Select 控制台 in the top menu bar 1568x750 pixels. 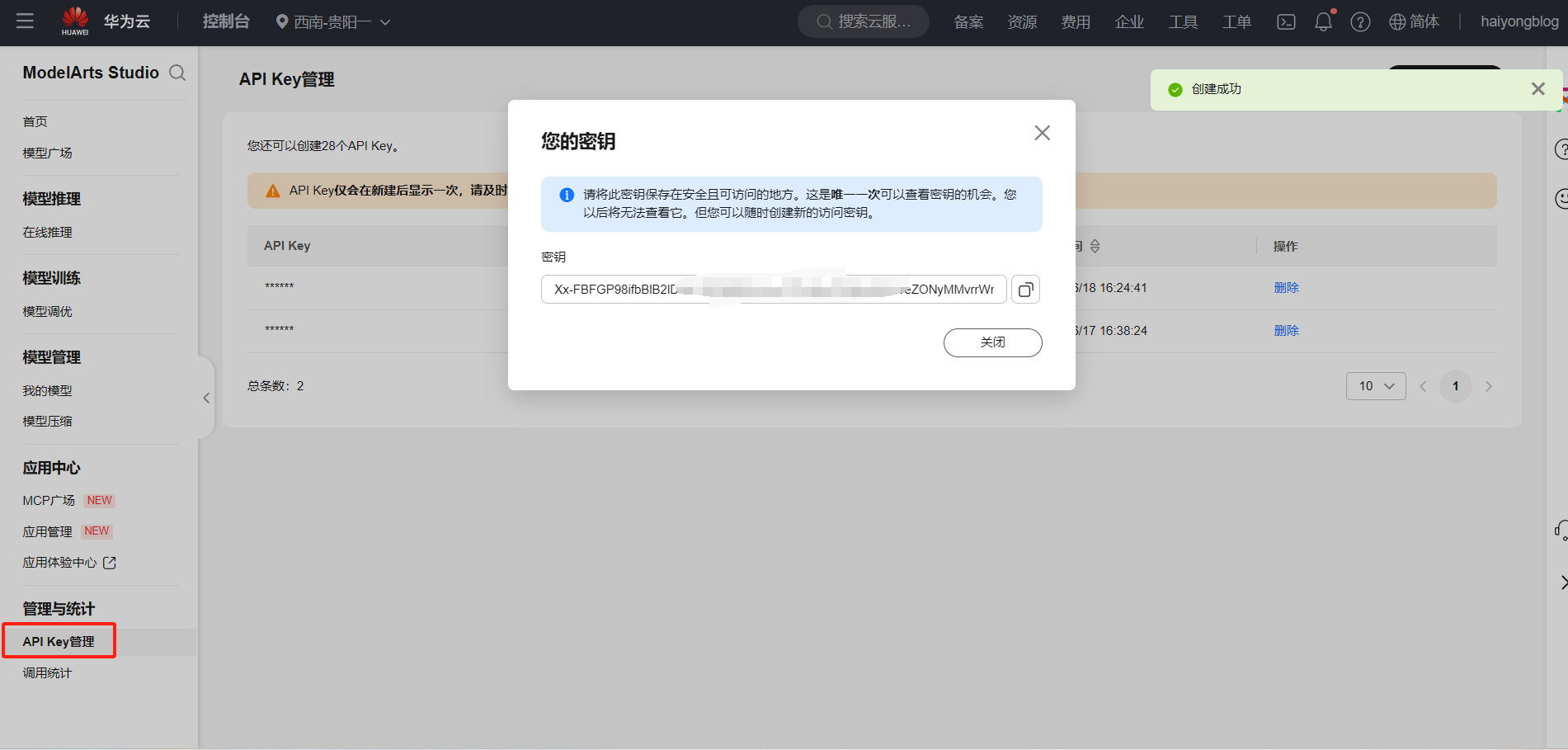click(x=226, y=21)
